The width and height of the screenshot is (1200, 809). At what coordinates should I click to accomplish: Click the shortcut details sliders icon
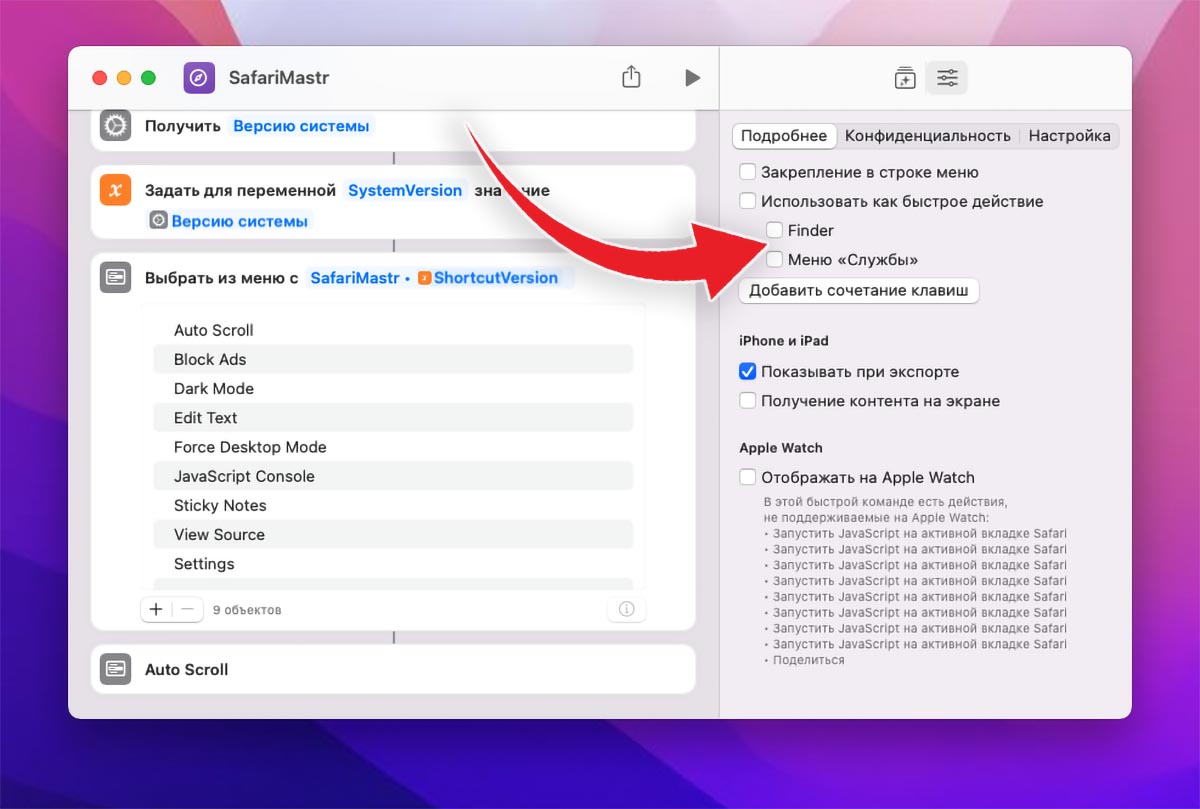(946, 78)
